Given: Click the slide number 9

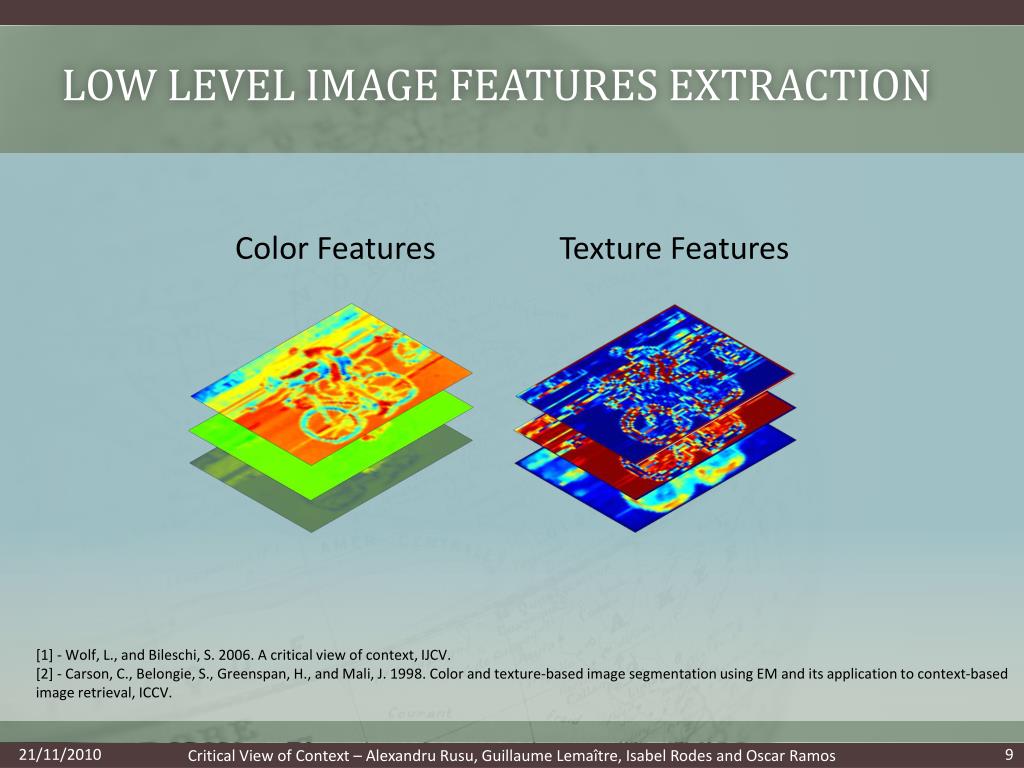Looking at the screenshot, I should click(1008, 754).
